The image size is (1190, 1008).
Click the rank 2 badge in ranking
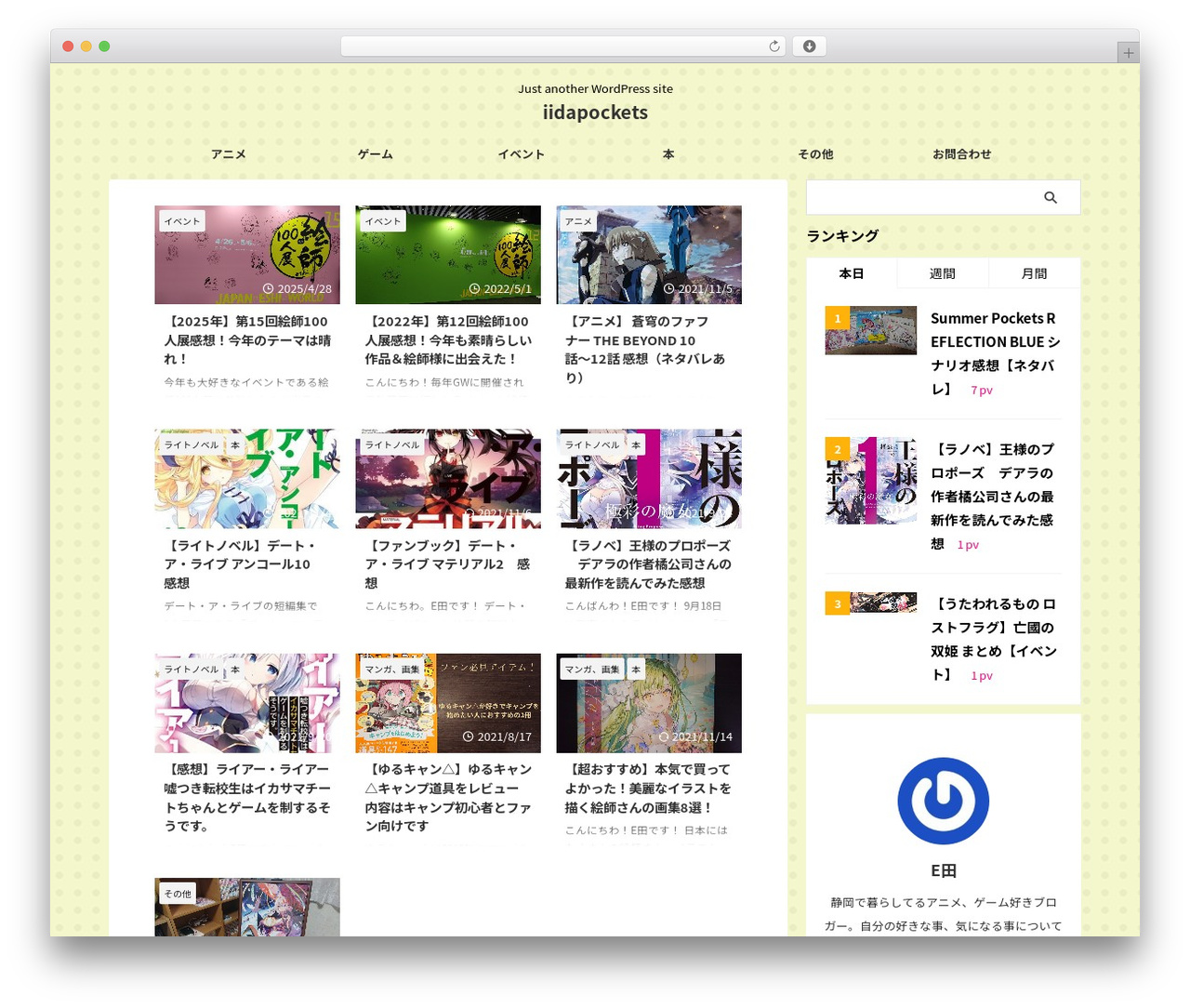point(837,449)
